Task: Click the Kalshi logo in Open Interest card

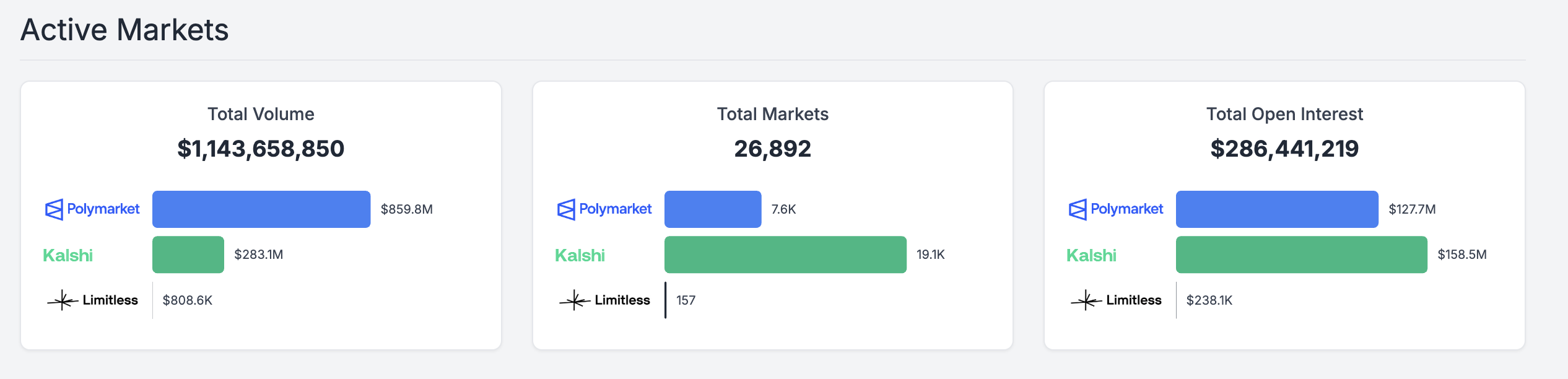Action: (1091, 255)
